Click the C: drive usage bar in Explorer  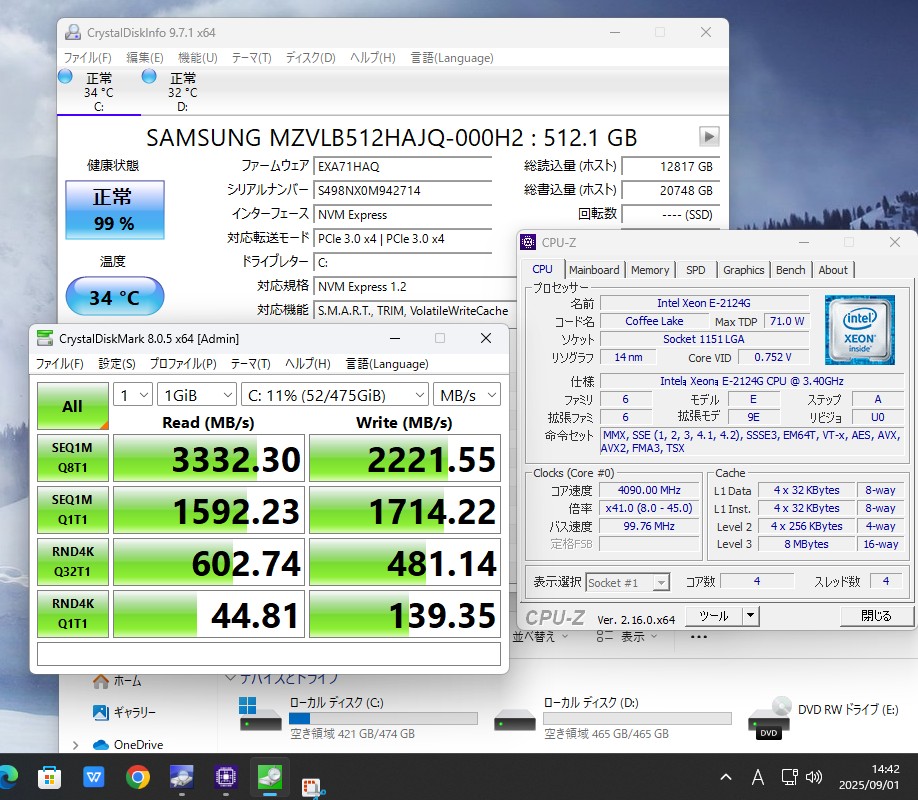(383, 719)
